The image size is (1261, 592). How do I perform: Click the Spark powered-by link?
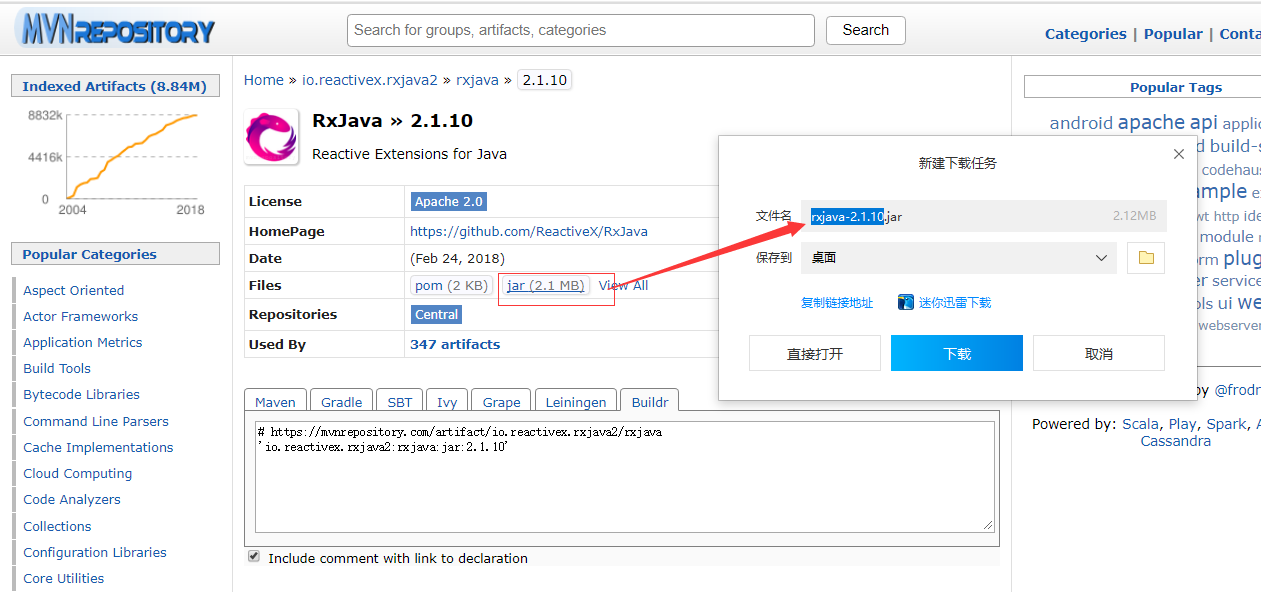[x=1226, y=424]
